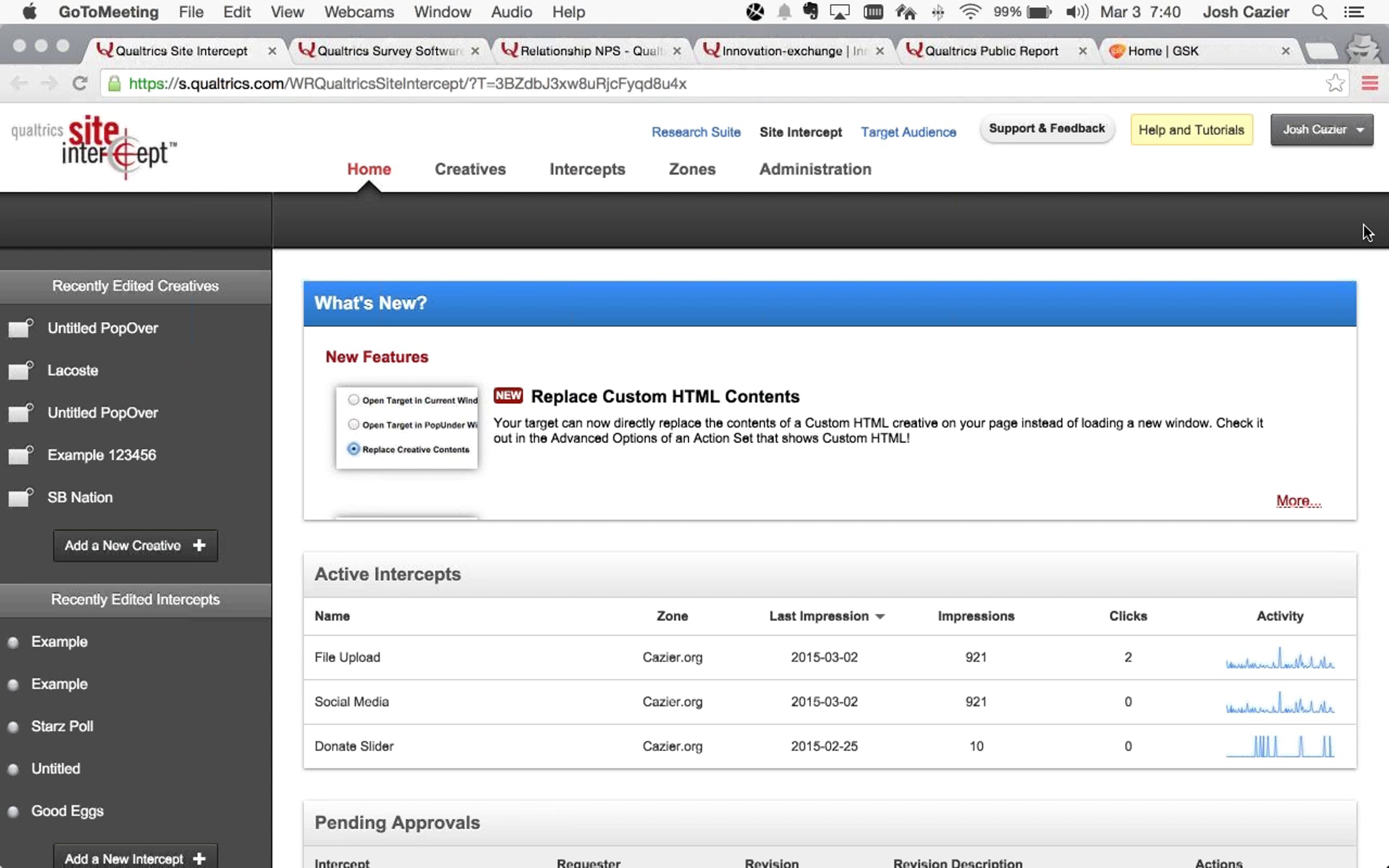Select the Open Target in PopUnder radio

tap(354, 424)
